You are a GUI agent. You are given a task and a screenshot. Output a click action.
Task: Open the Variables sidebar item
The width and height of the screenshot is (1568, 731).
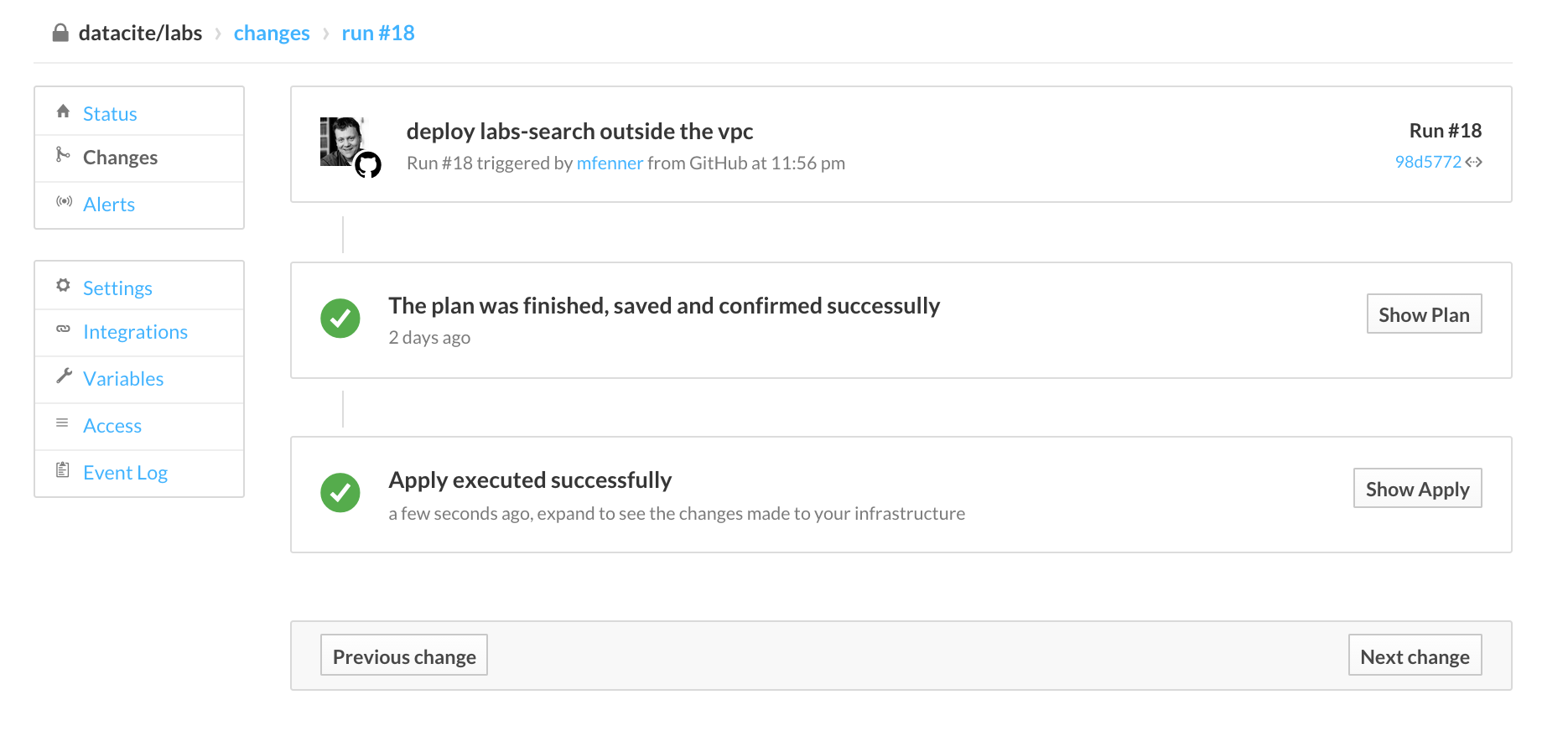coord(123,379)
